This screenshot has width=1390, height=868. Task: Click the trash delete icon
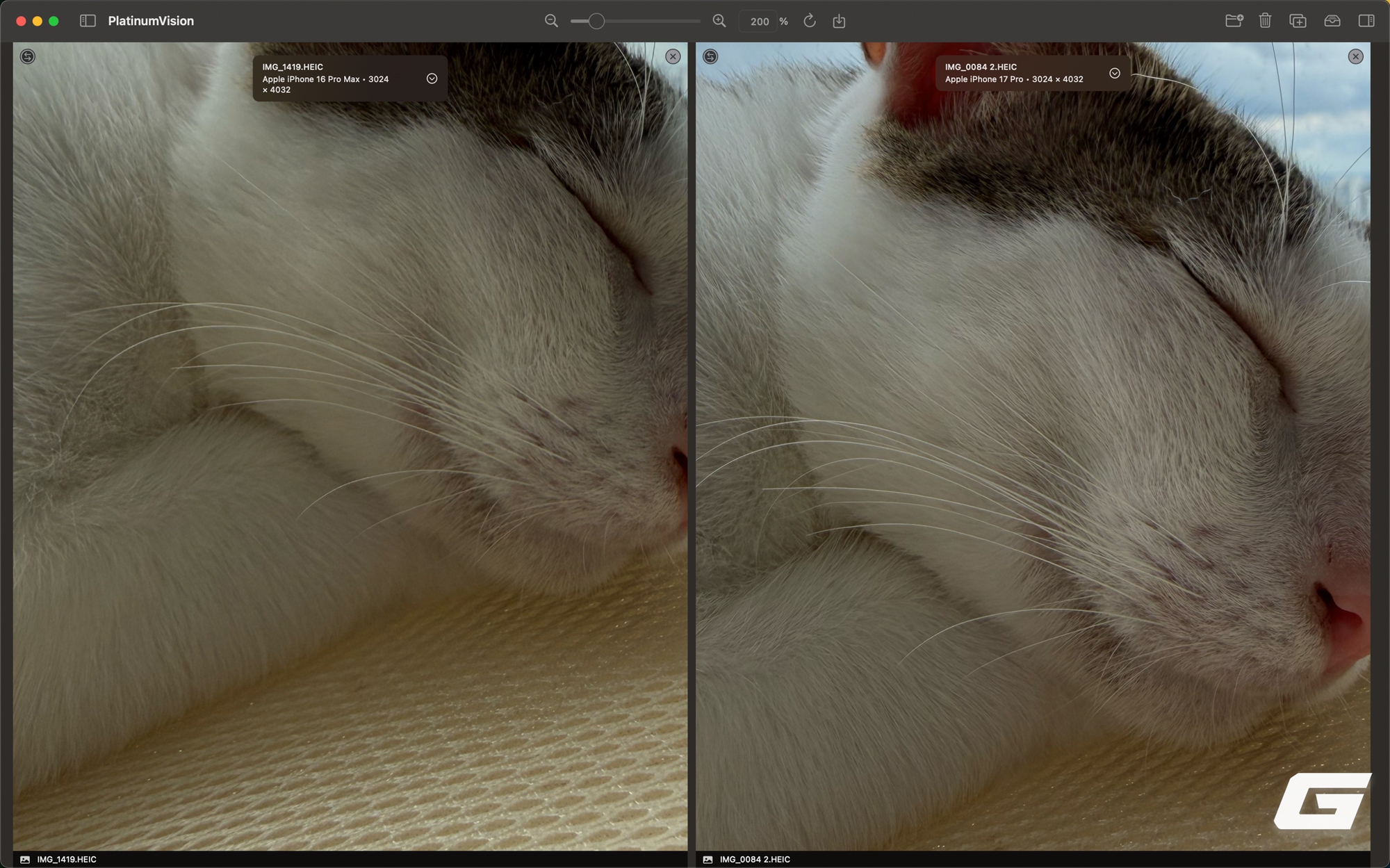pos(1265,21)
